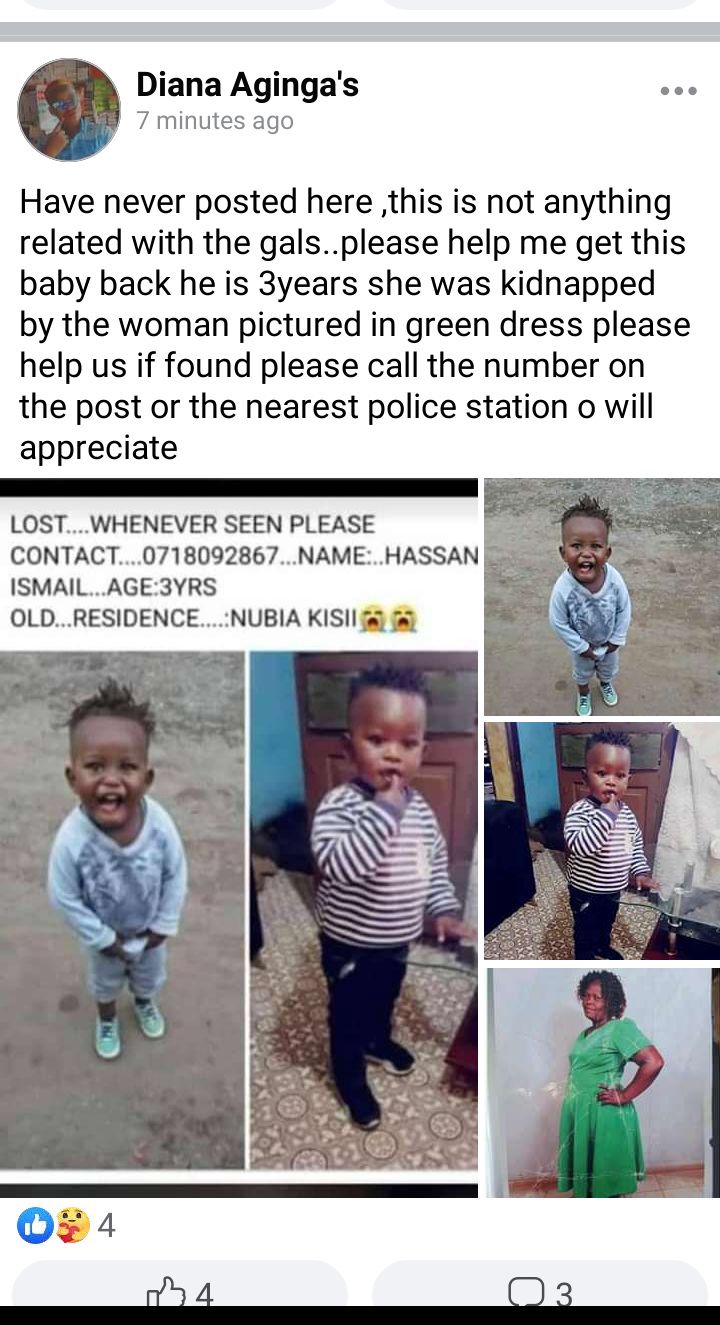Tap the post text about kidnapped baby

pos(355,325)
